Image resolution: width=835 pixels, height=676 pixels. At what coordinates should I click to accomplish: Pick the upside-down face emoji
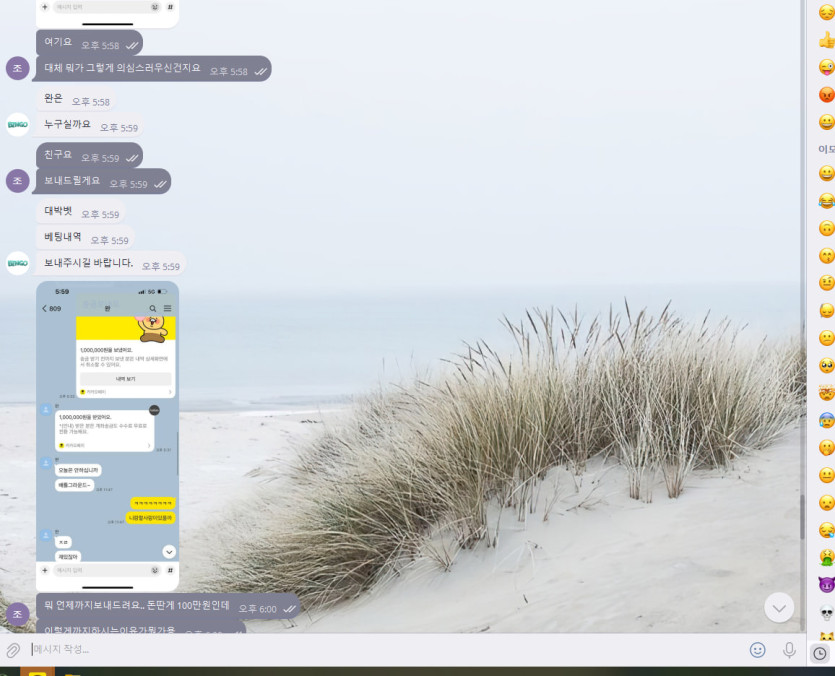[826, 229]
